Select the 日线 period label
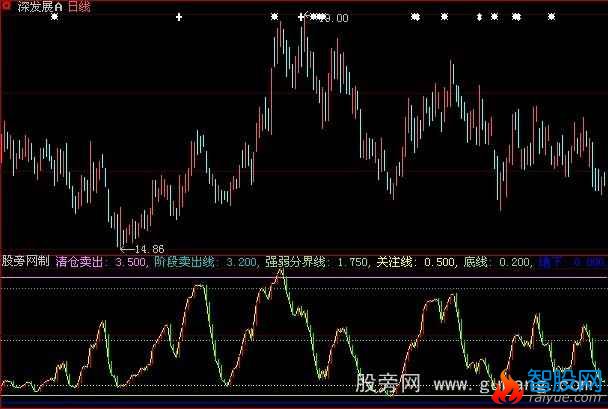 [79, 7]
